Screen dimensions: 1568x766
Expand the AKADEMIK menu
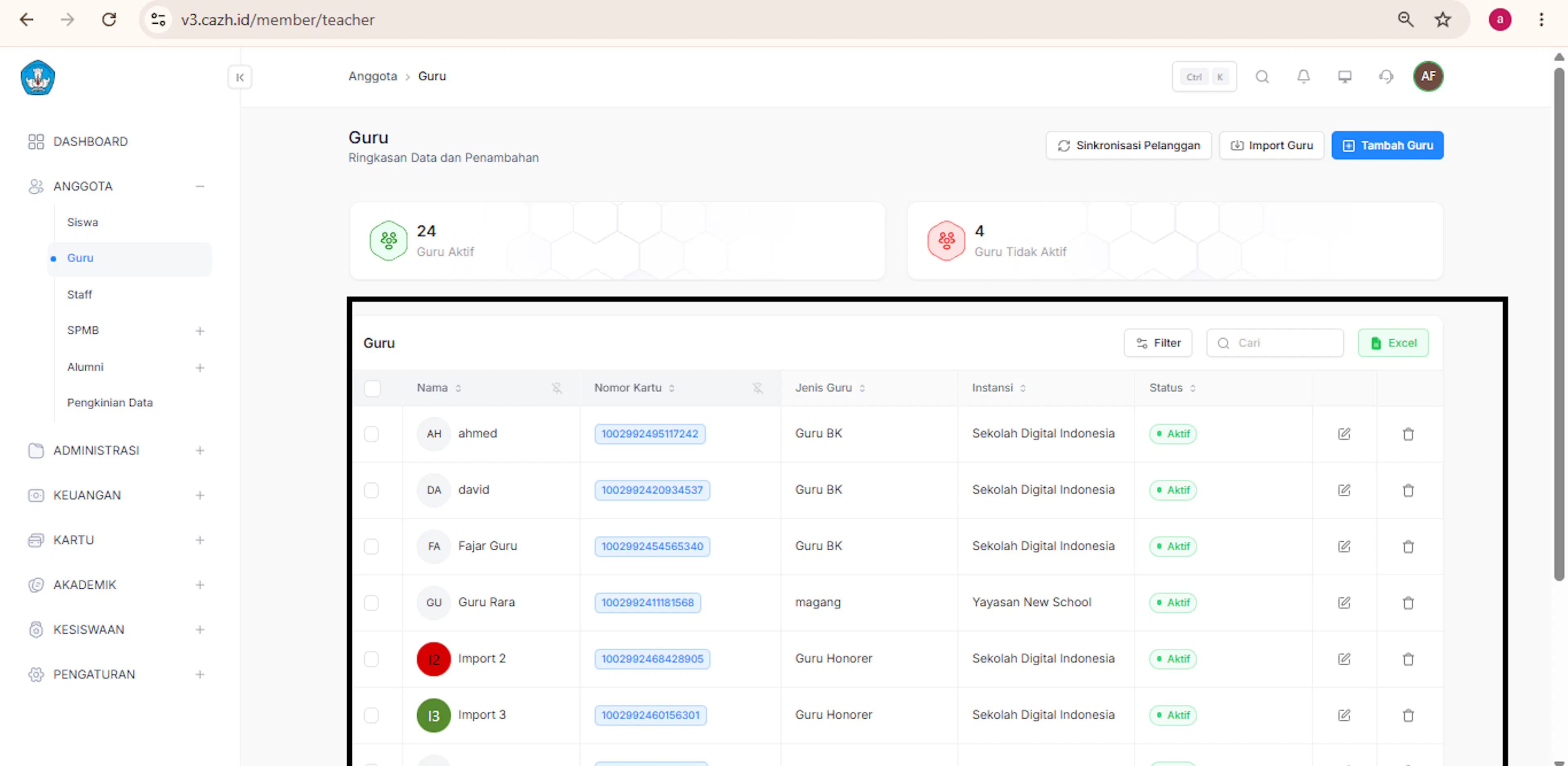pos(200,585)
